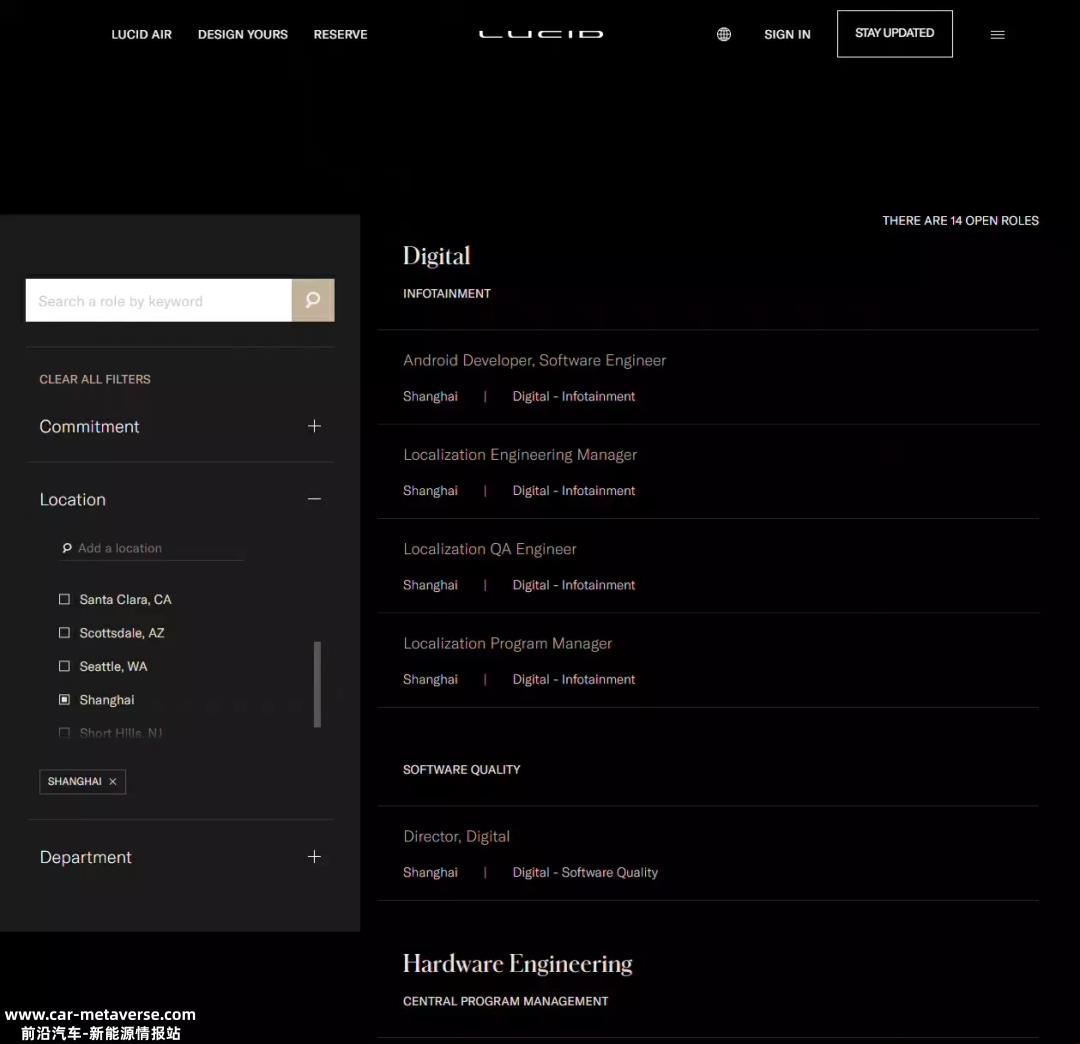Image resolution: width=1080 pixels, height=1044 pixels.
Task: Click CLEAR ALL FILTERS
Action: pos(94,379)
